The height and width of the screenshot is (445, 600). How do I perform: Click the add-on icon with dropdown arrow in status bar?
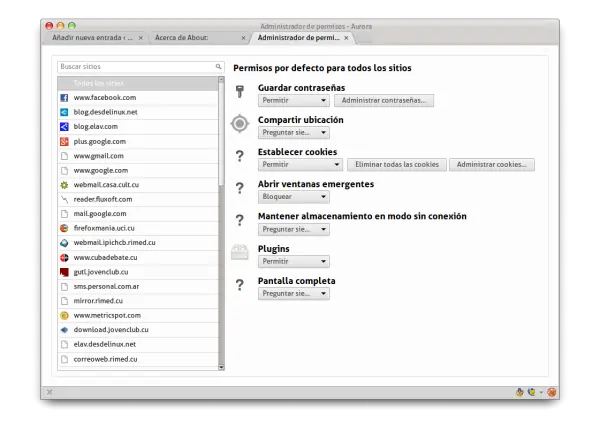click(532, 392)
